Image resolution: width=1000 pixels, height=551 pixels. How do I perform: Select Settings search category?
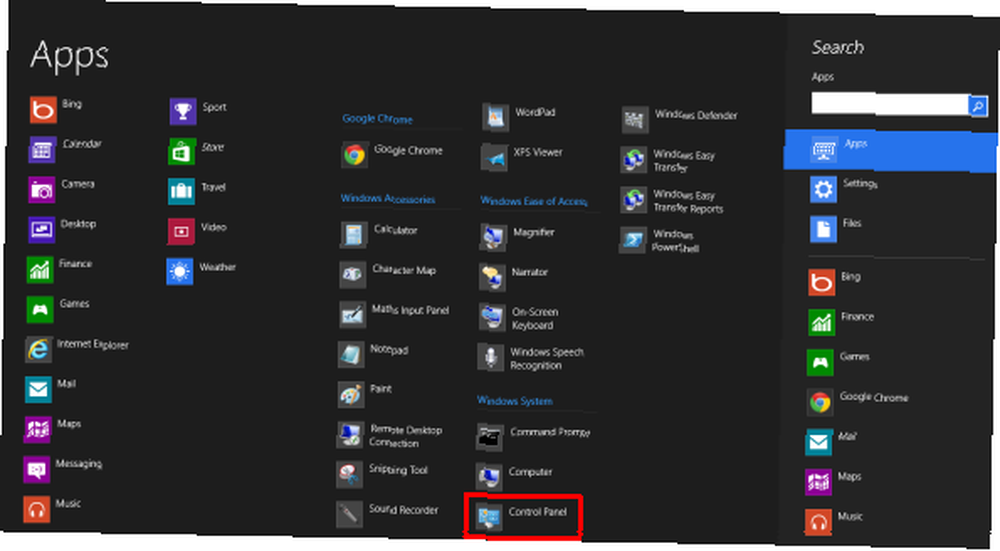click(845, 189)
